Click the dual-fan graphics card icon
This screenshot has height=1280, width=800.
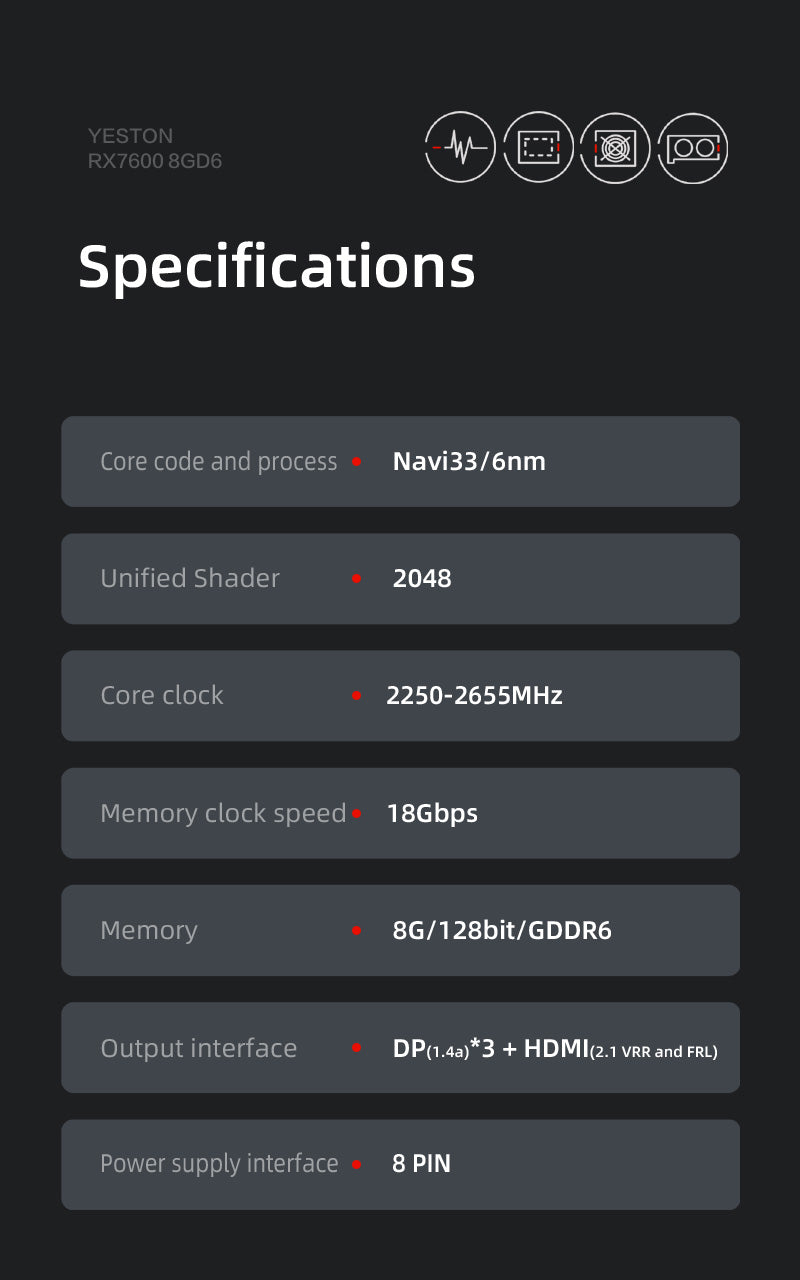point(692,148)
